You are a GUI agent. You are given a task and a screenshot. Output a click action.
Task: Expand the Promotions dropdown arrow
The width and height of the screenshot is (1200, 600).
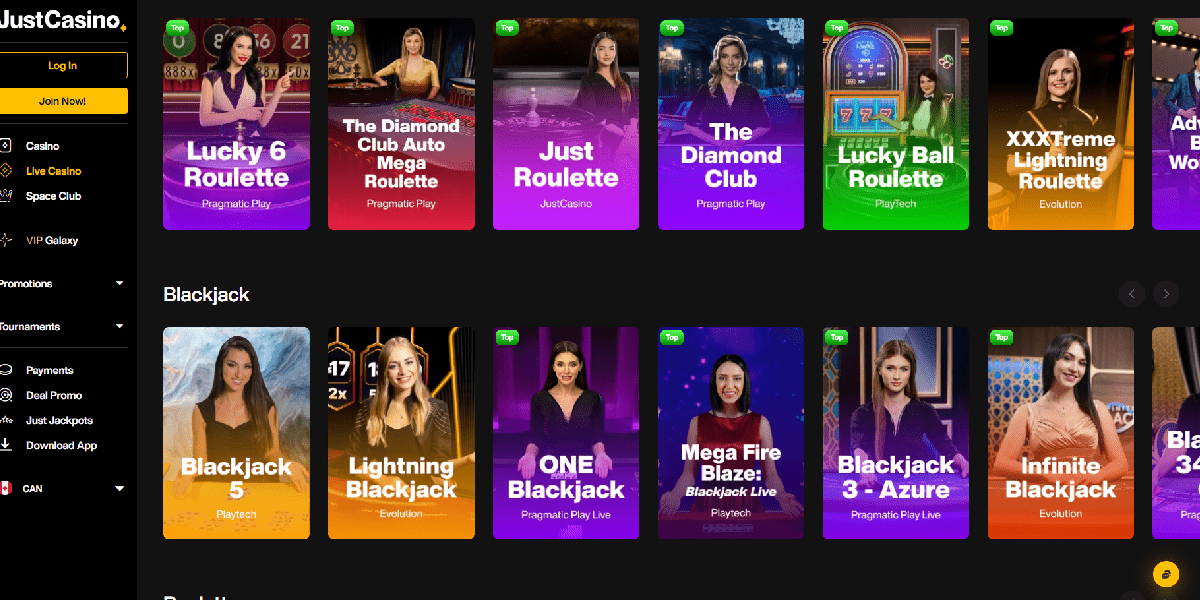119,284
